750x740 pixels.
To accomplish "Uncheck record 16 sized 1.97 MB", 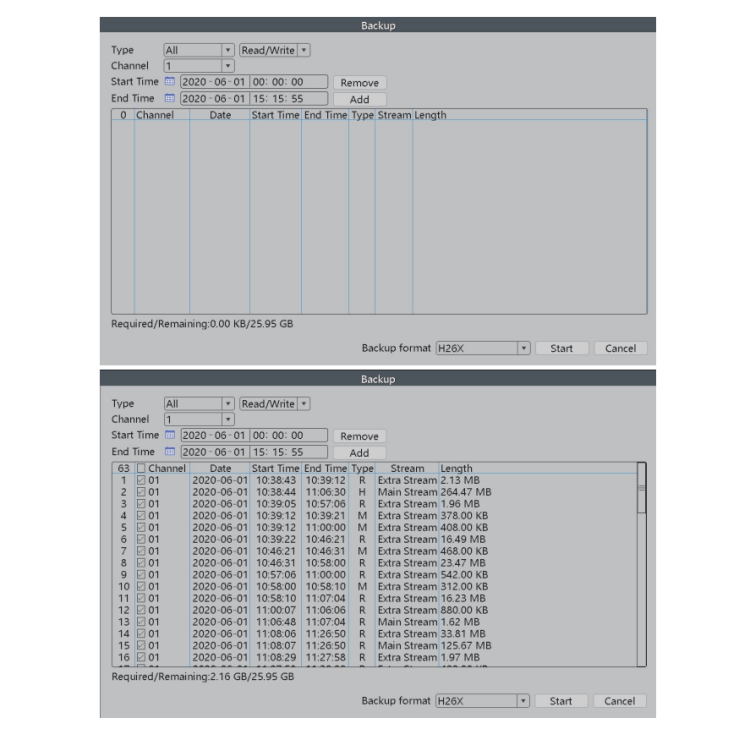I will click(x=141, y=657).
